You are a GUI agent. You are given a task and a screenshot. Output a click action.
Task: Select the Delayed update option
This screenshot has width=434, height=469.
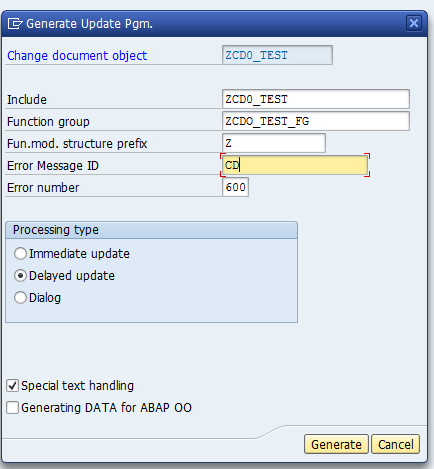click(20, 276)
